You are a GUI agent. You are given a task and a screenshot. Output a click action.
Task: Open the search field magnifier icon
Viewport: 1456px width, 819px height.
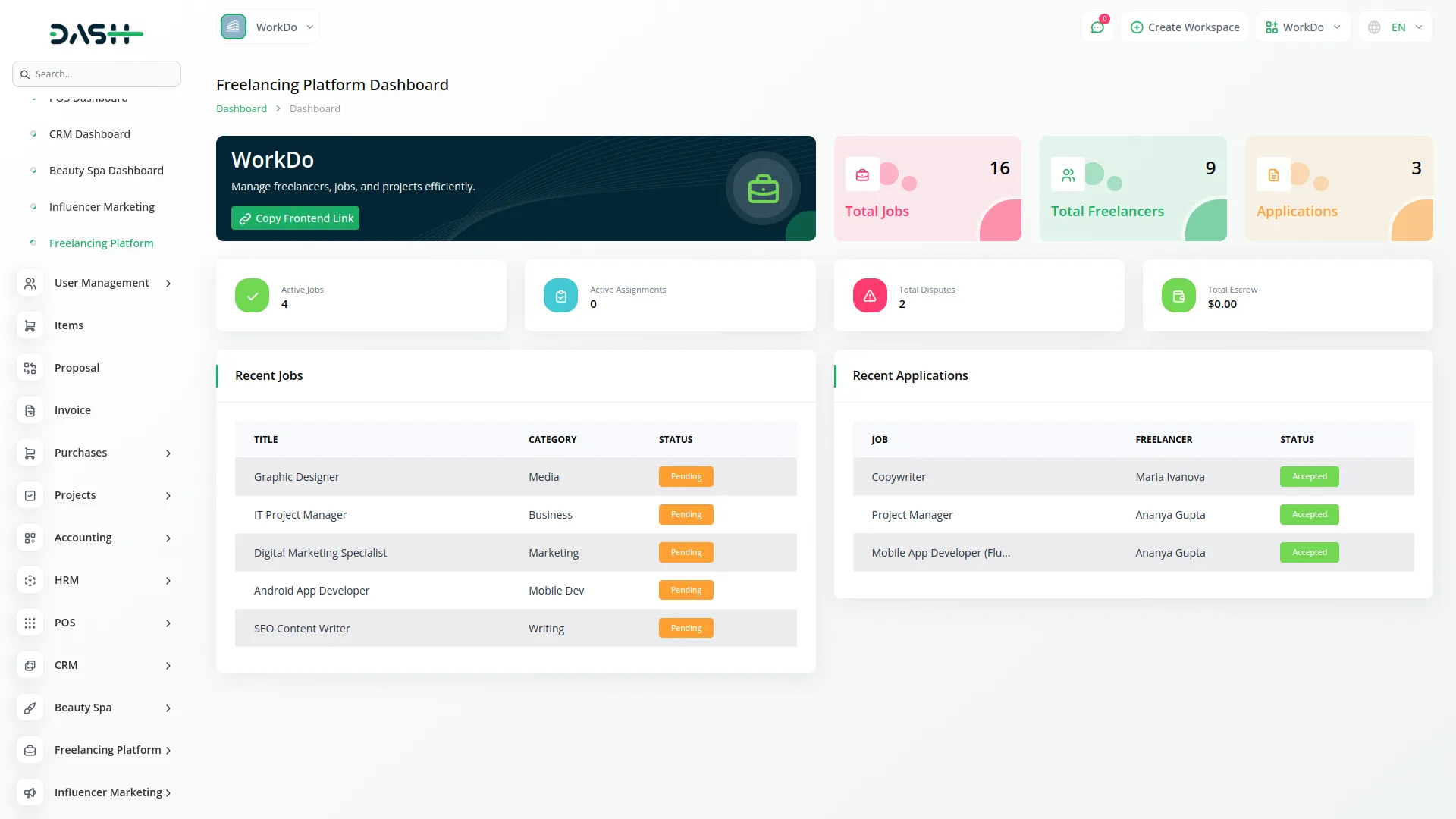(x=25, y=74)
